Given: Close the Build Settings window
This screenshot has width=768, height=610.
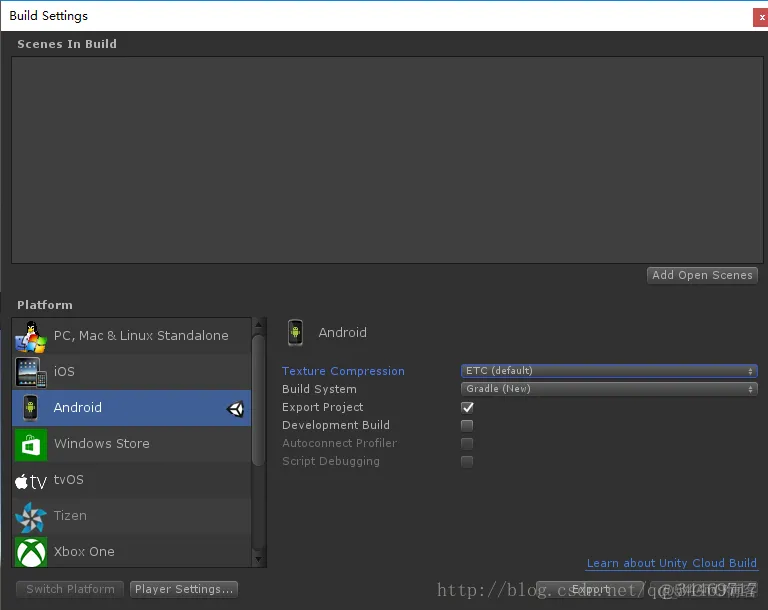Looking at the screenshot, I should [761, 18].
